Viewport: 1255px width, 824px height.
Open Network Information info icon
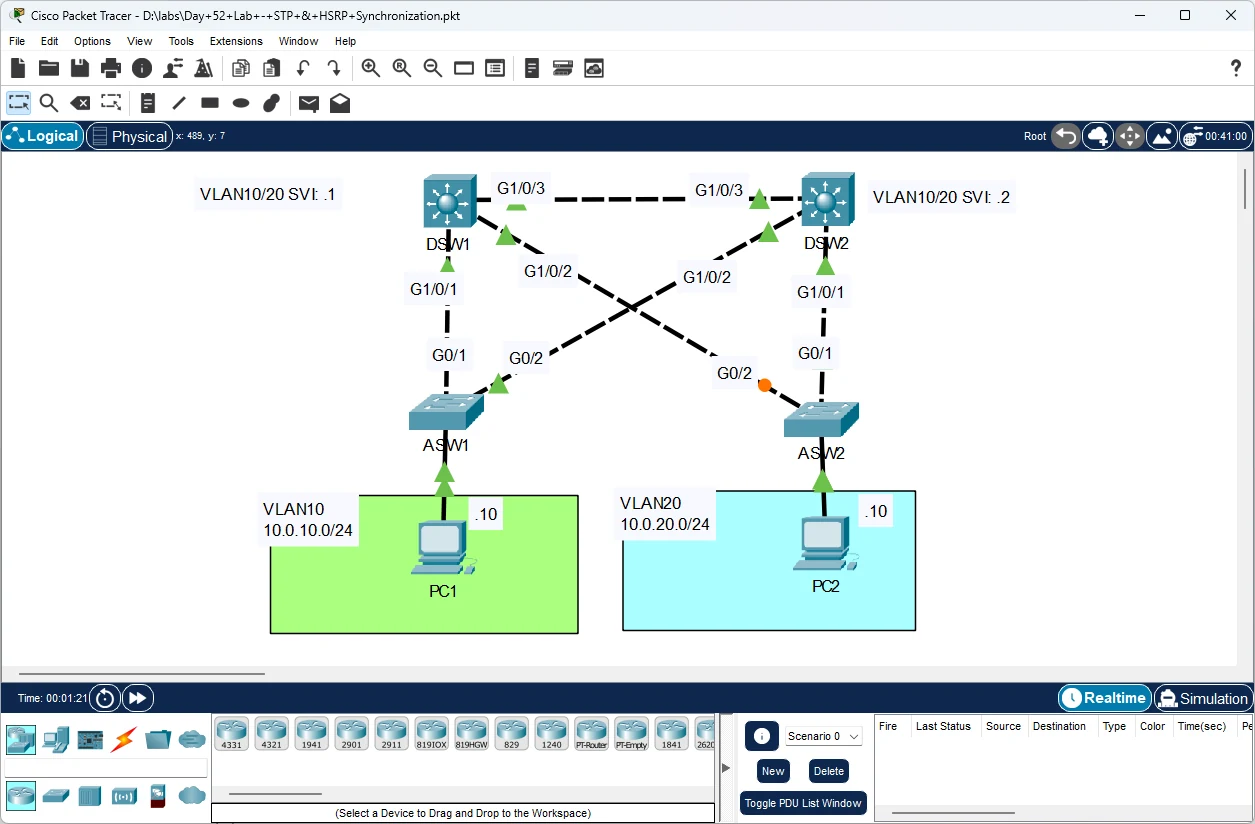tap(142, 68)
